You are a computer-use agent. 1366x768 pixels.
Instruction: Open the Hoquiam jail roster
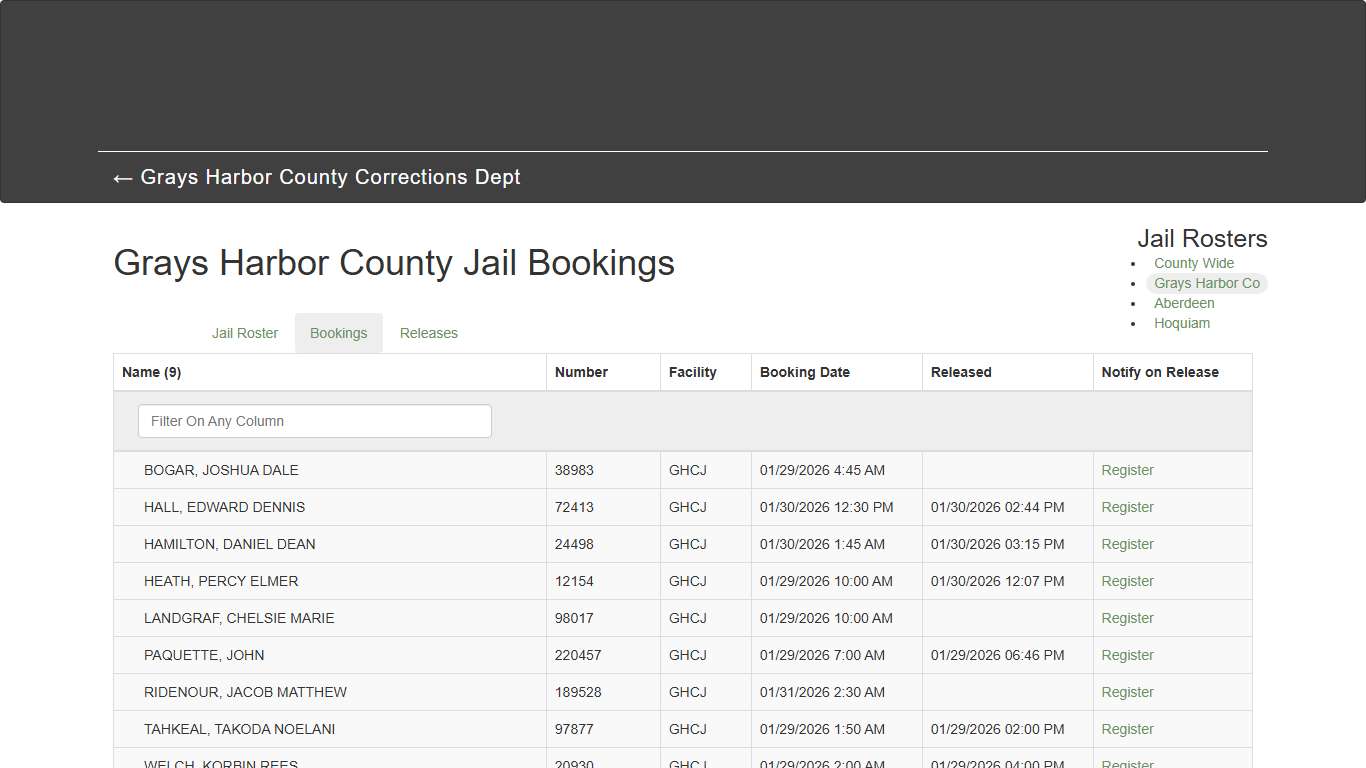point(1182,323)
